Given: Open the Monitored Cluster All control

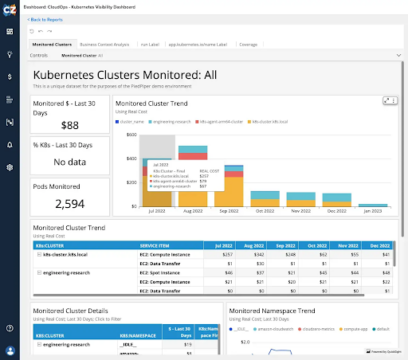Looking at the screenshot, I should 82,56.
